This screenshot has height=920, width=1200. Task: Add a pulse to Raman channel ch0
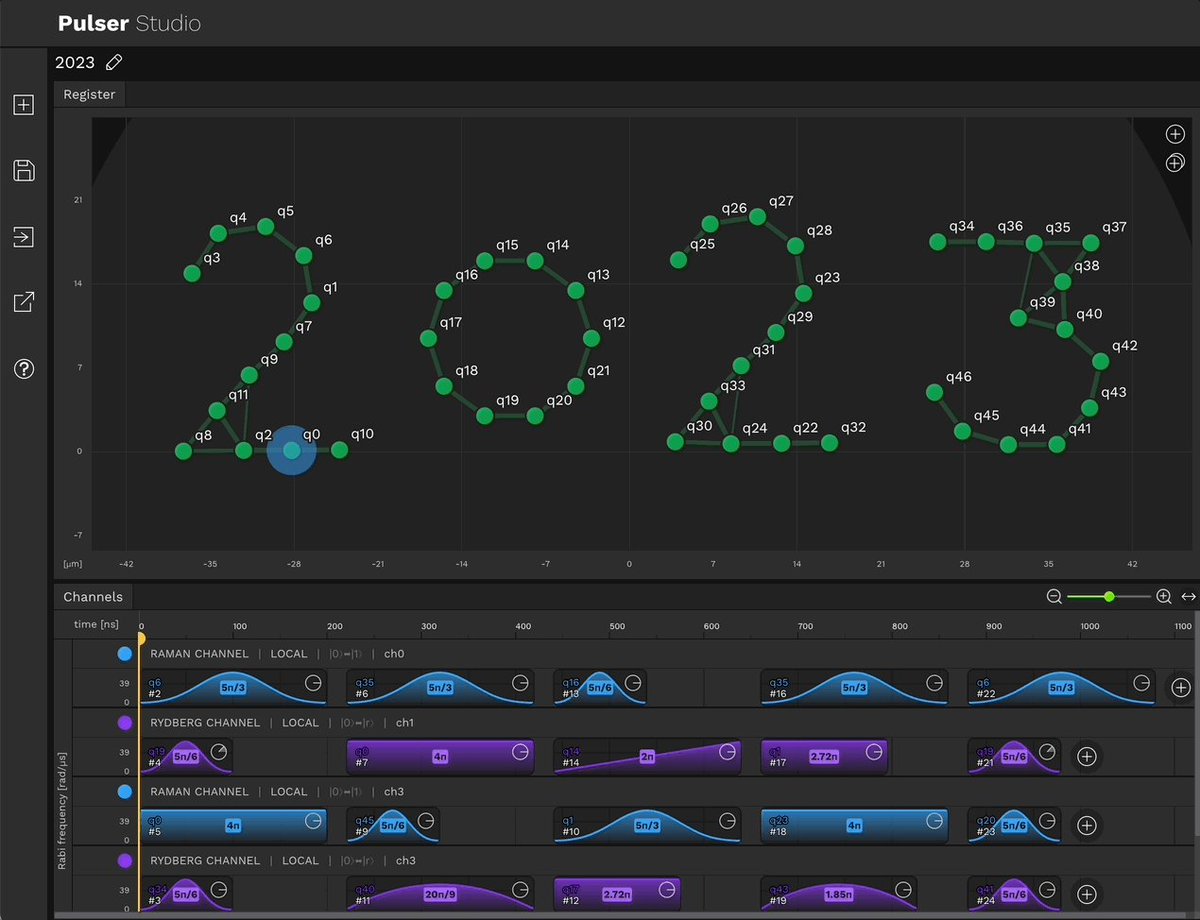[1180, 687]
